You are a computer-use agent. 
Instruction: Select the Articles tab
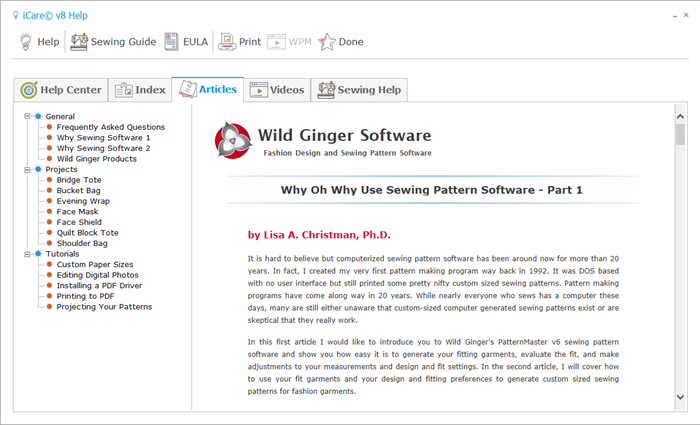coord(208,89)
